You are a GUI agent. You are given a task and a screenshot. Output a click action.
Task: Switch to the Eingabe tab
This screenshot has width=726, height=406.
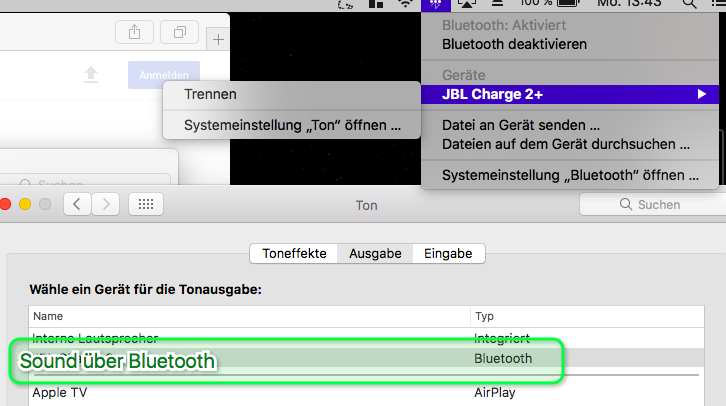coord(448,254)
